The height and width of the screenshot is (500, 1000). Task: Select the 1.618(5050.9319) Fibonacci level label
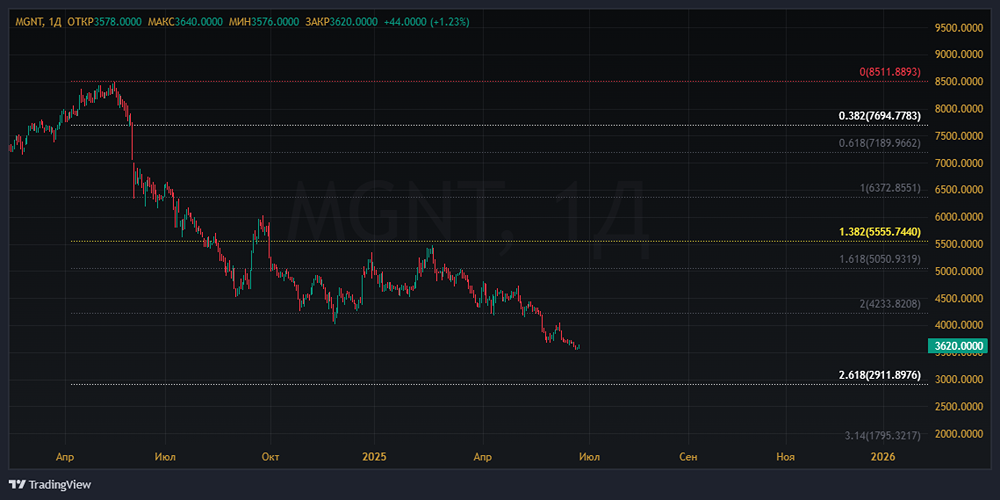click(880, 259)
